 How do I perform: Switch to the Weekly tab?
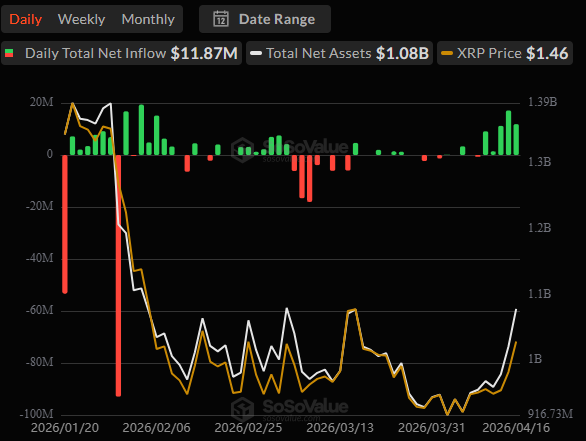click(x=81, y=19)
